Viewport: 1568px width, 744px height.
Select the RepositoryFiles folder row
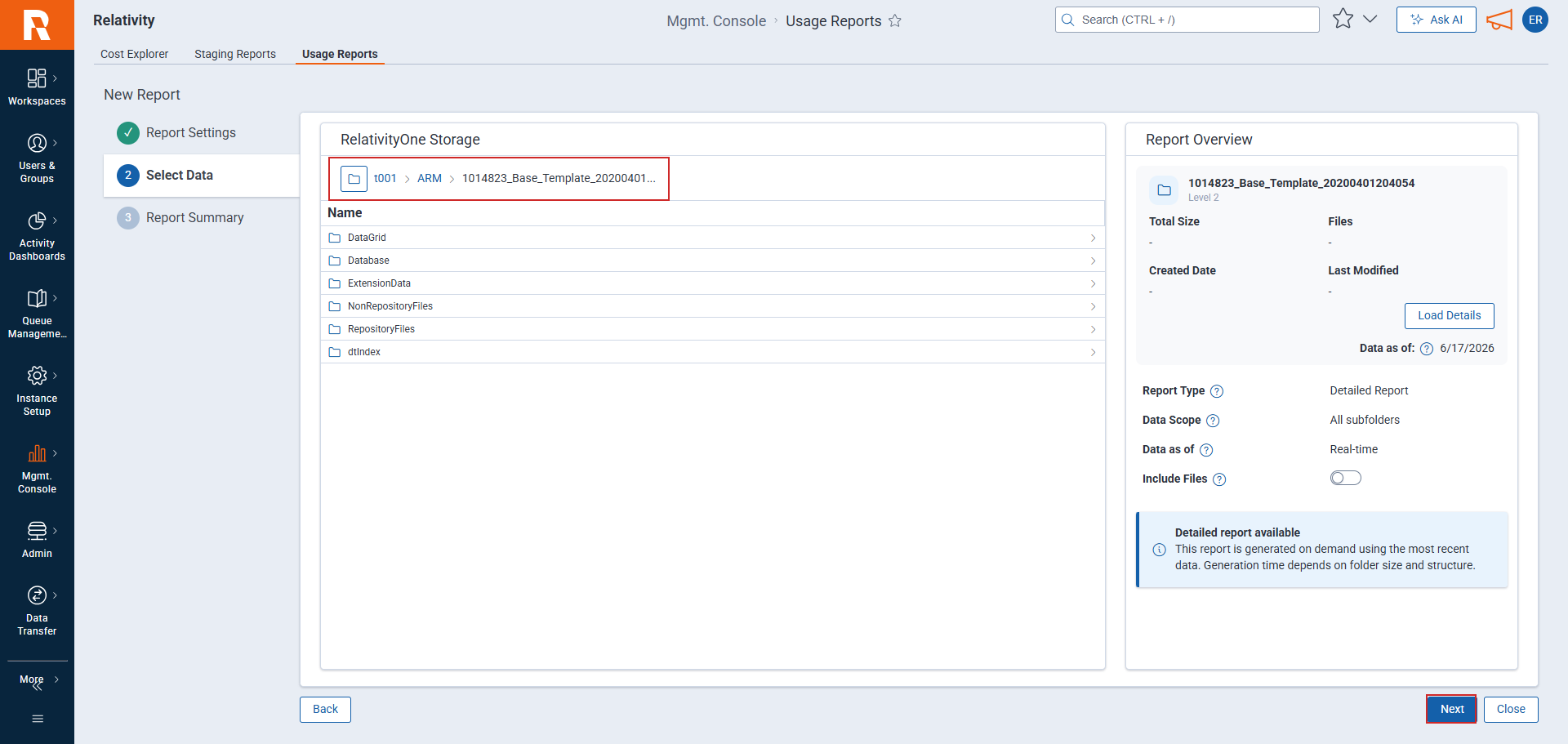coord(712,329)
